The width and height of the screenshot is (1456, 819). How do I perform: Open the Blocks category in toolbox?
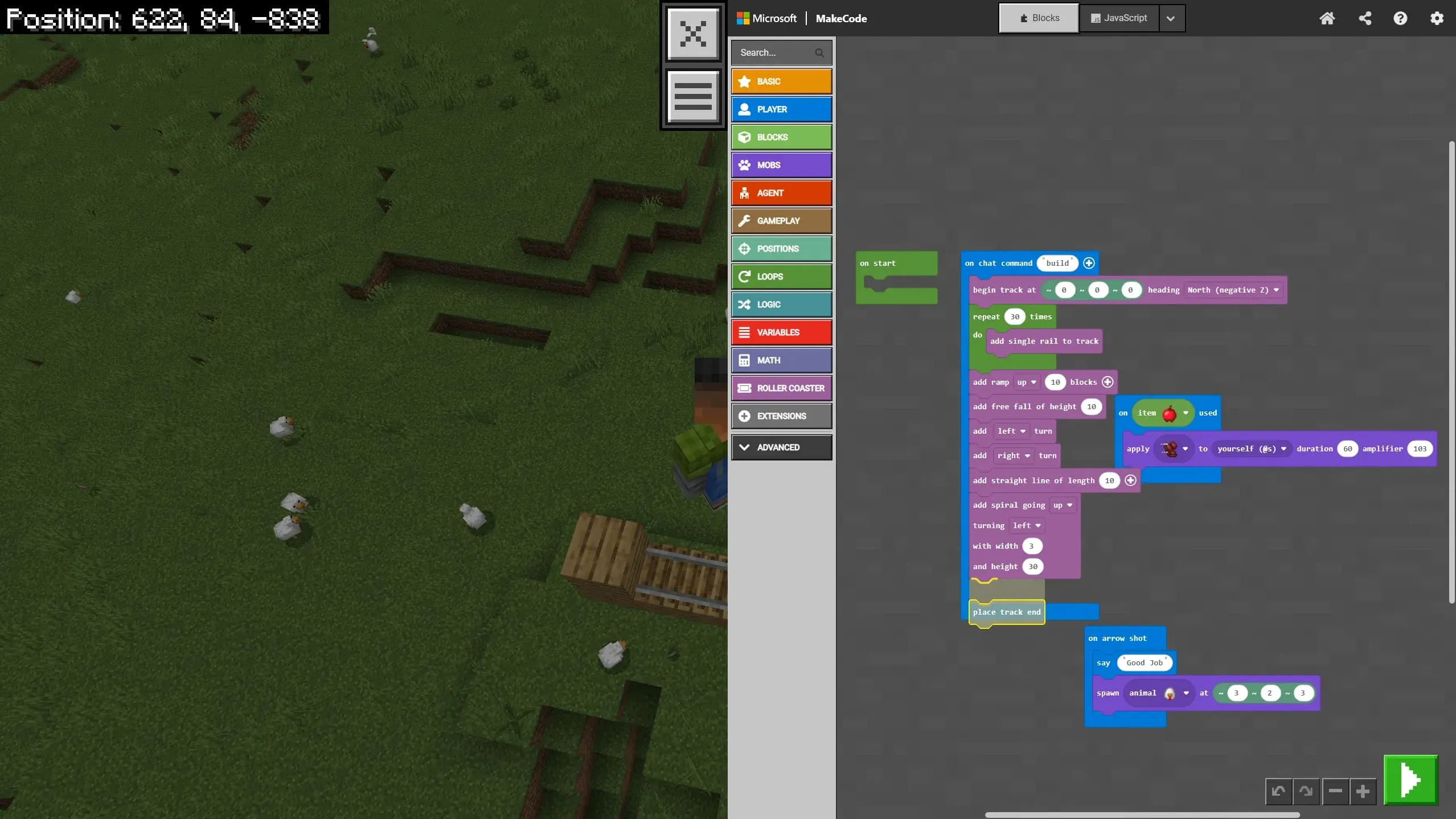[781, 137]
